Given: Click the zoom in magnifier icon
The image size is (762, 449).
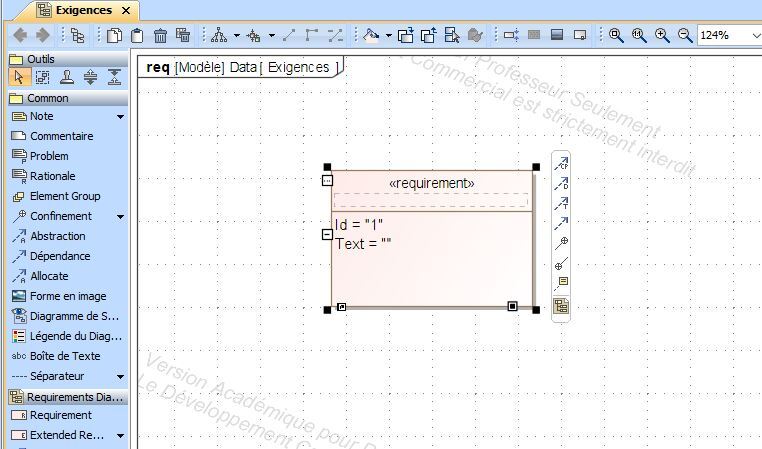Looking at the screenshot, I should tap(662, 35).
